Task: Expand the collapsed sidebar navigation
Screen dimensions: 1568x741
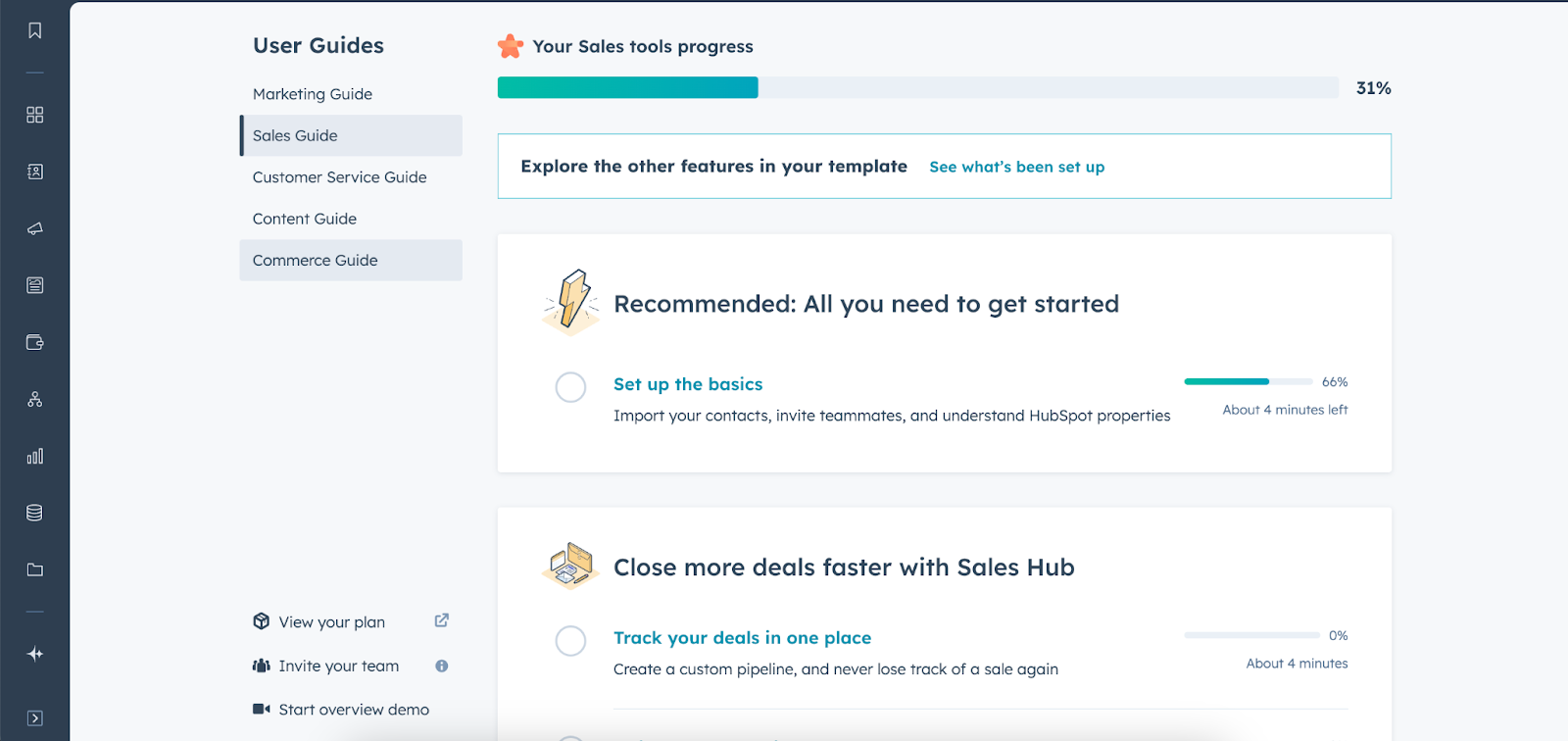Action: (x=35, y=717)
